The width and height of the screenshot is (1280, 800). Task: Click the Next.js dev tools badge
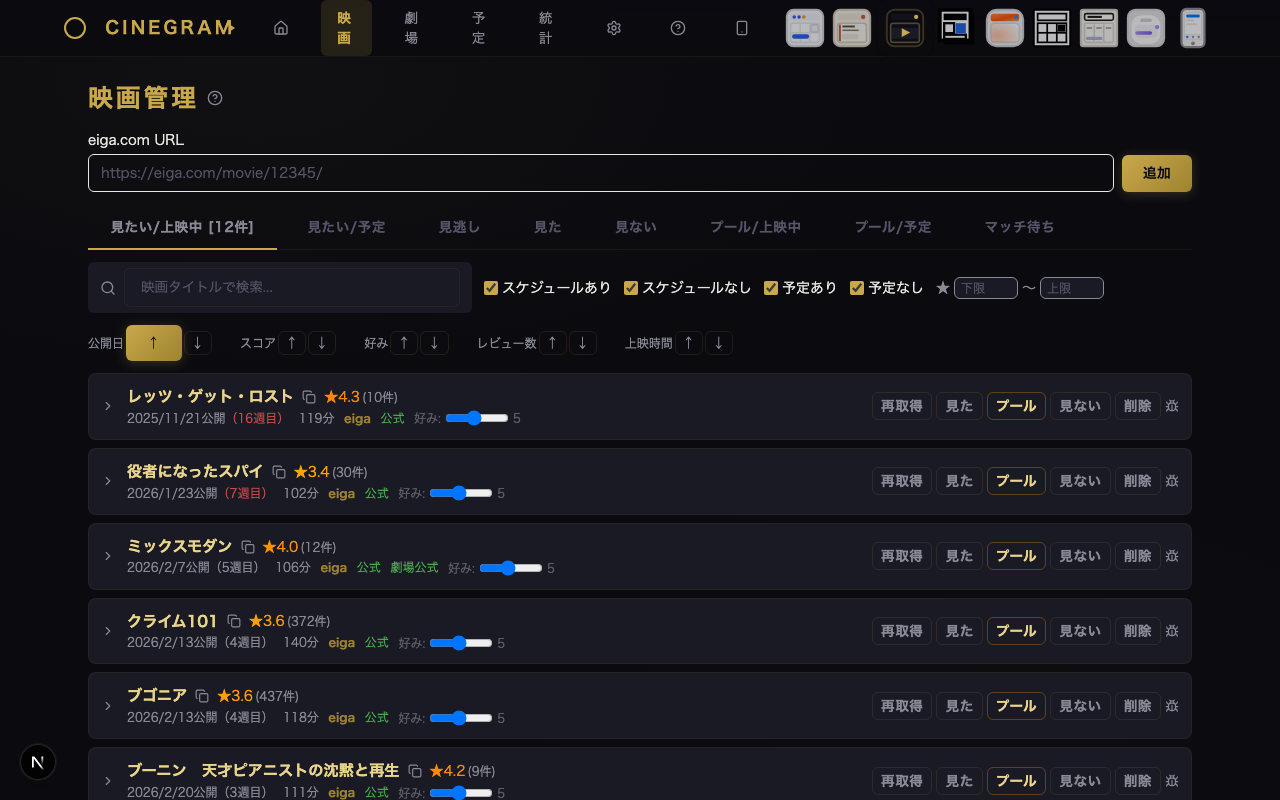coord(38,762)
